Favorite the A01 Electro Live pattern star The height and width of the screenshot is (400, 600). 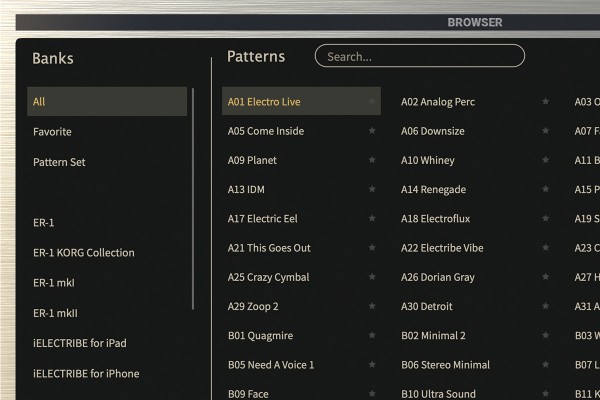click(372, 102)
